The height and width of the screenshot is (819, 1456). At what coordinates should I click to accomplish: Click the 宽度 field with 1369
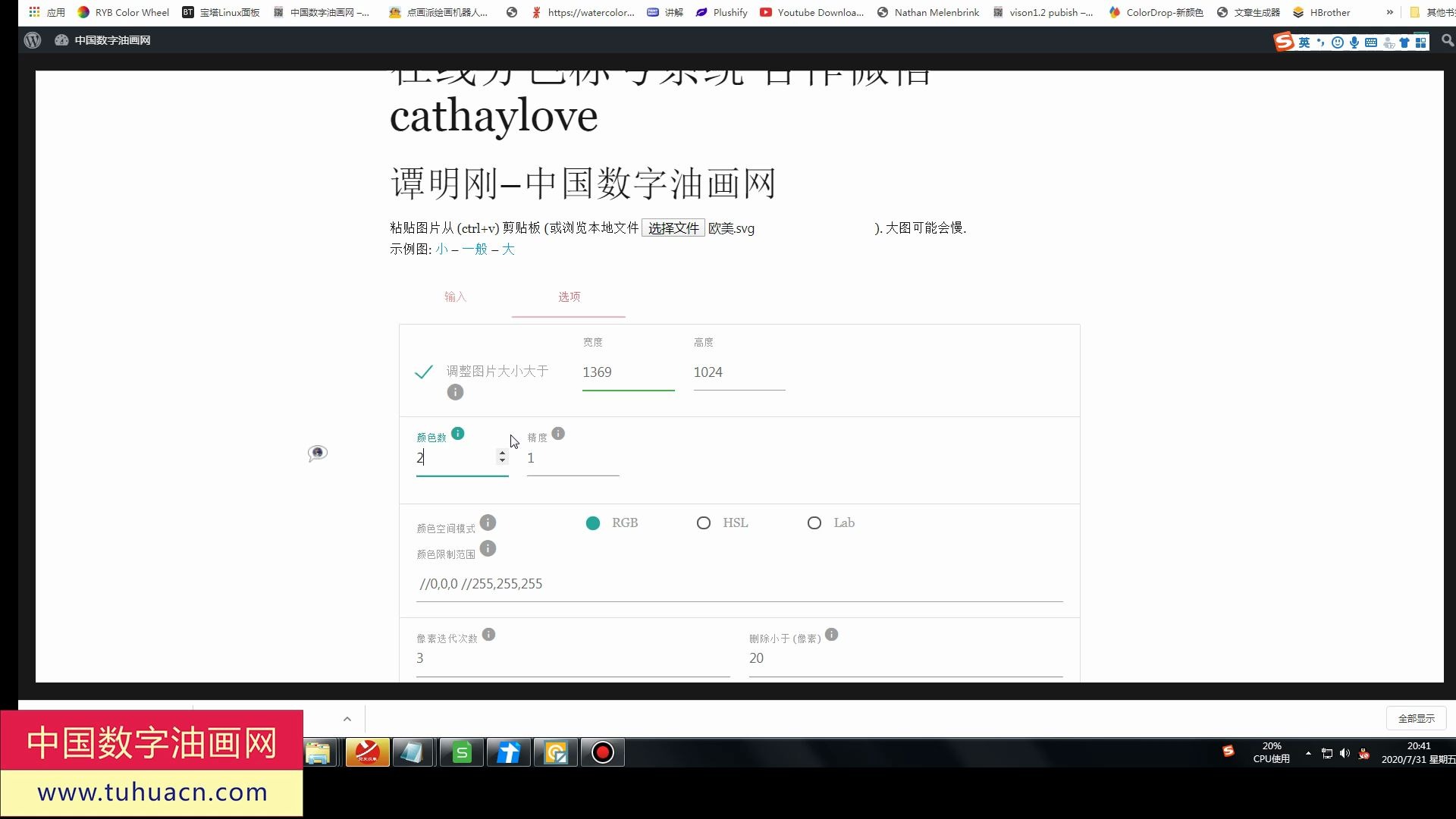tap(628, 372)
